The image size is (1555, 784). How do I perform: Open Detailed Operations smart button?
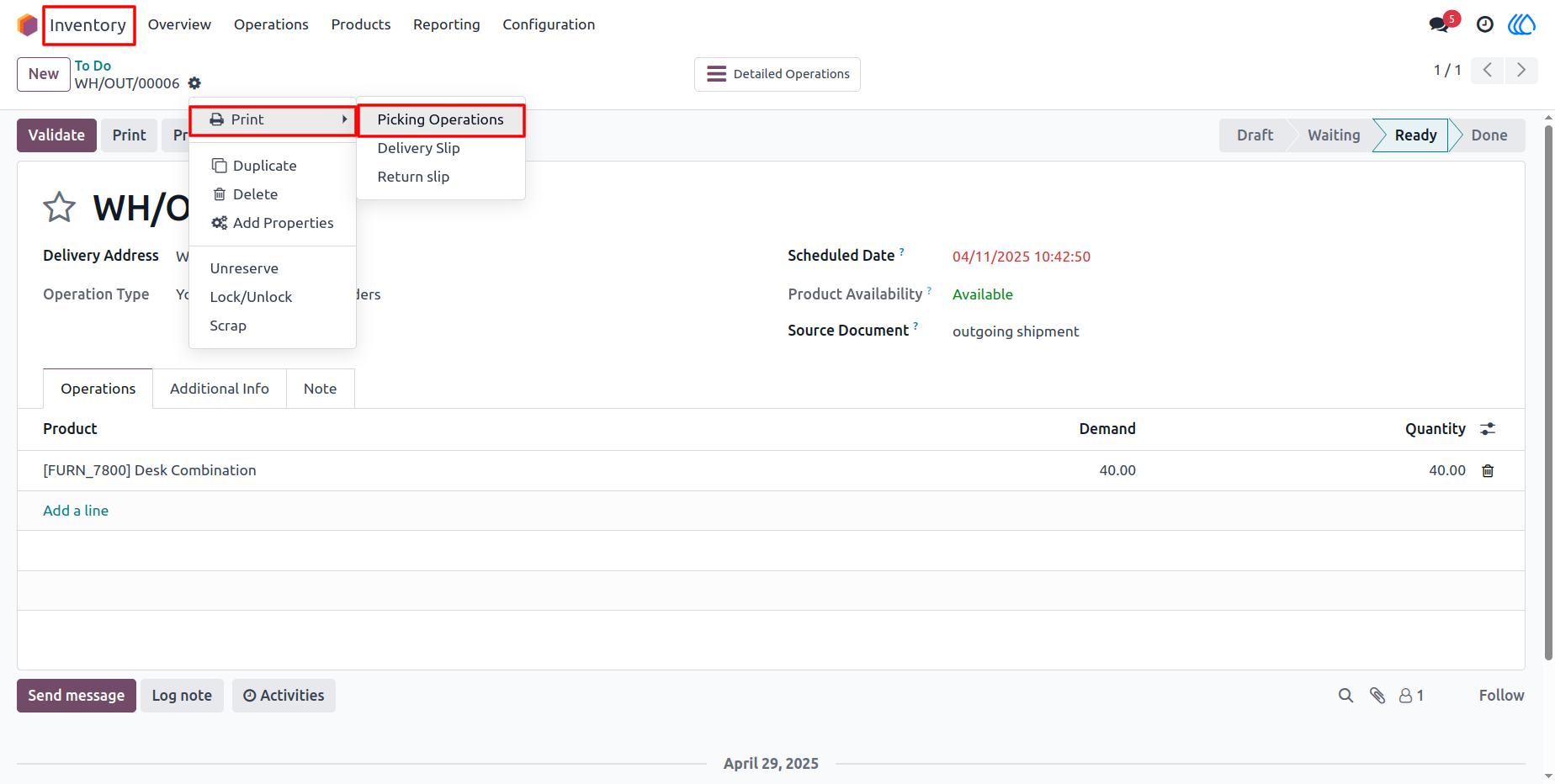click(777, 74)
